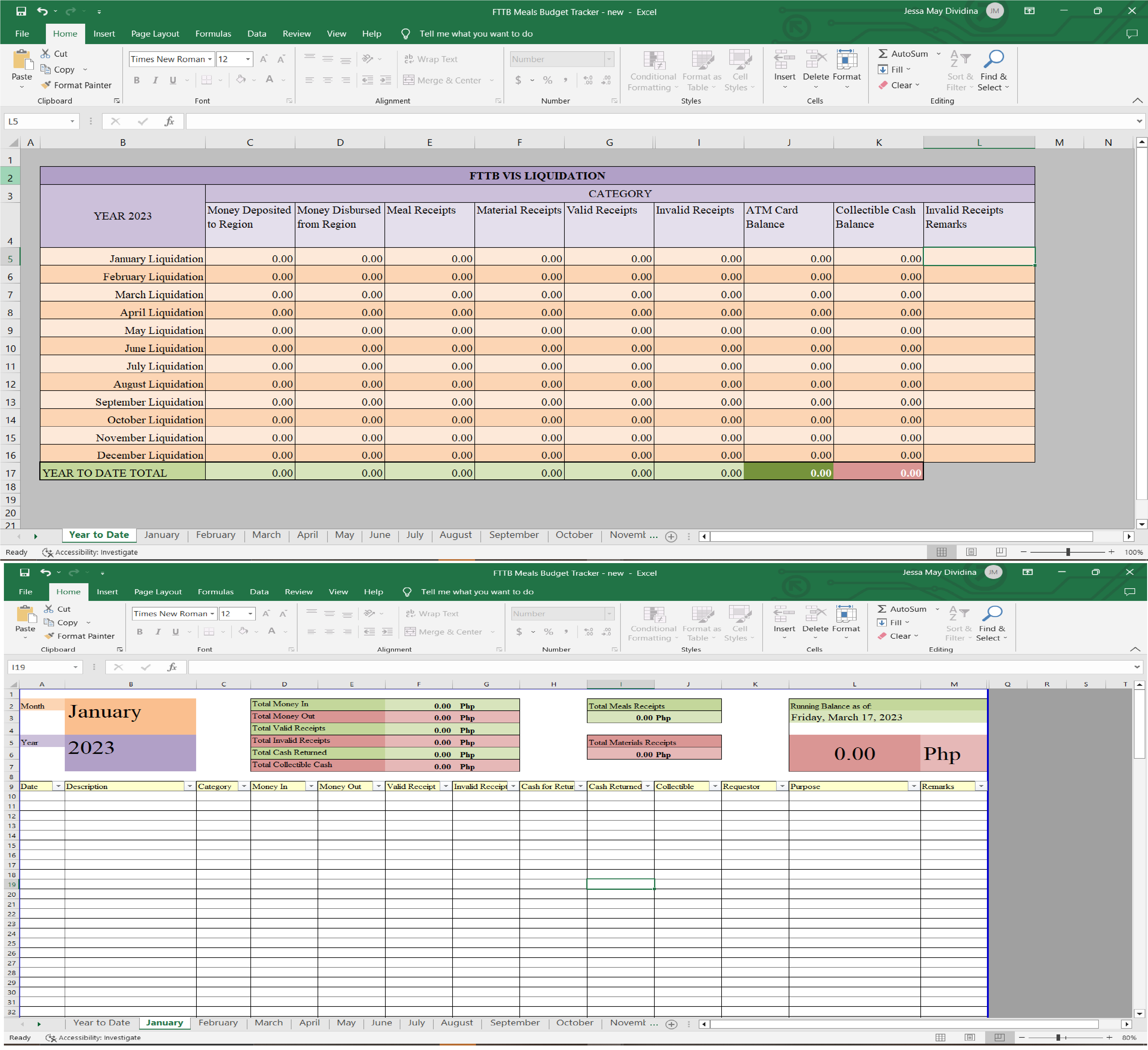This screenshot has height=1050, width=1148.
Task: Open Money In column filter dropdown
Action: (x=311, y=786)
